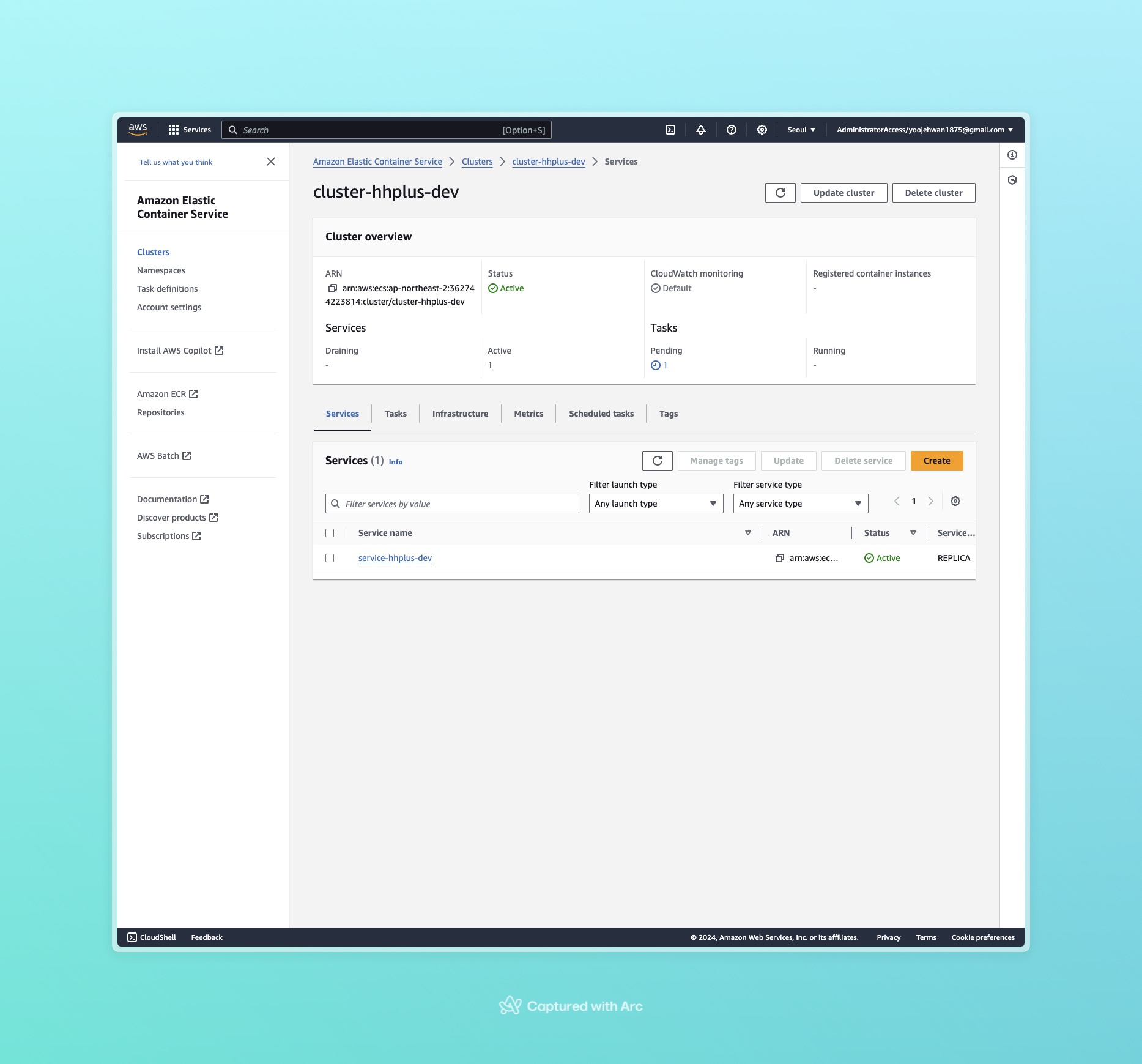Switch to the Tags tab
The height and width of the screenshot is (1064, 1142).
669,414
